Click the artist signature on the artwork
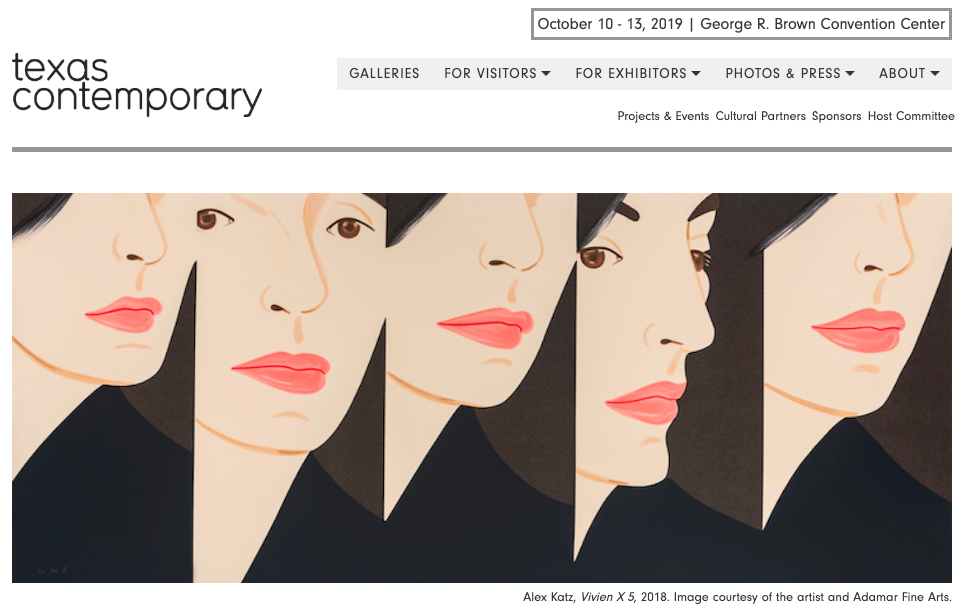964x610 pixels. pyautogui.click(x=52, y=570)
